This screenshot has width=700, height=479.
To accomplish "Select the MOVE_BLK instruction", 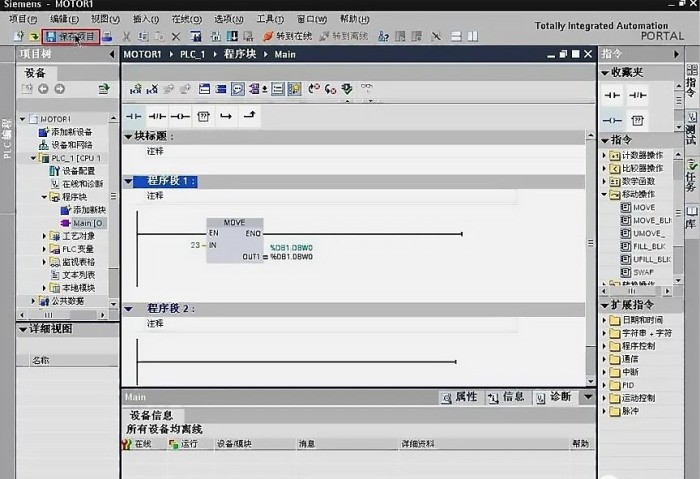I will pyautogui.click(x=646, y=221).
